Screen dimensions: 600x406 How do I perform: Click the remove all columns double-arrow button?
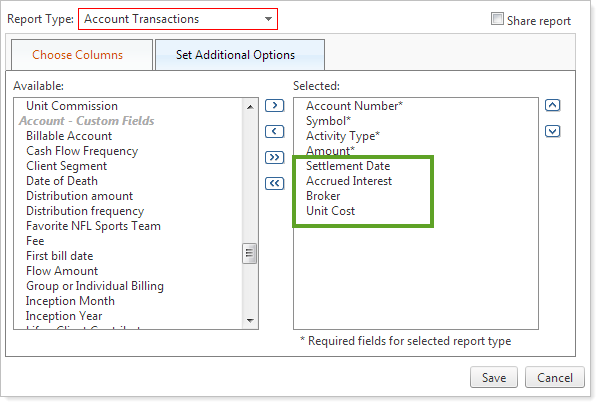pyautogui.click(x=275, y=183)
